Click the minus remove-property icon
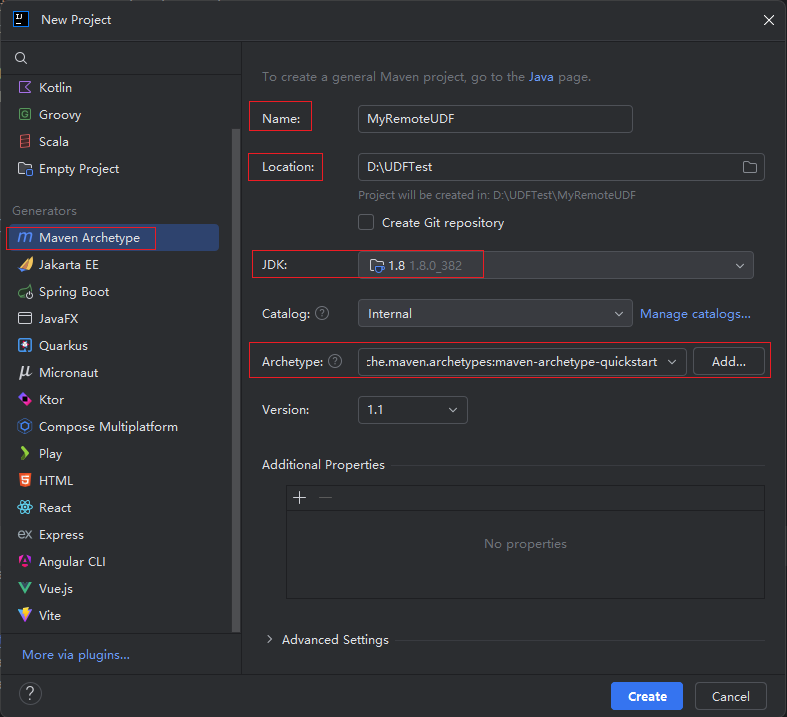 [325, 498]
